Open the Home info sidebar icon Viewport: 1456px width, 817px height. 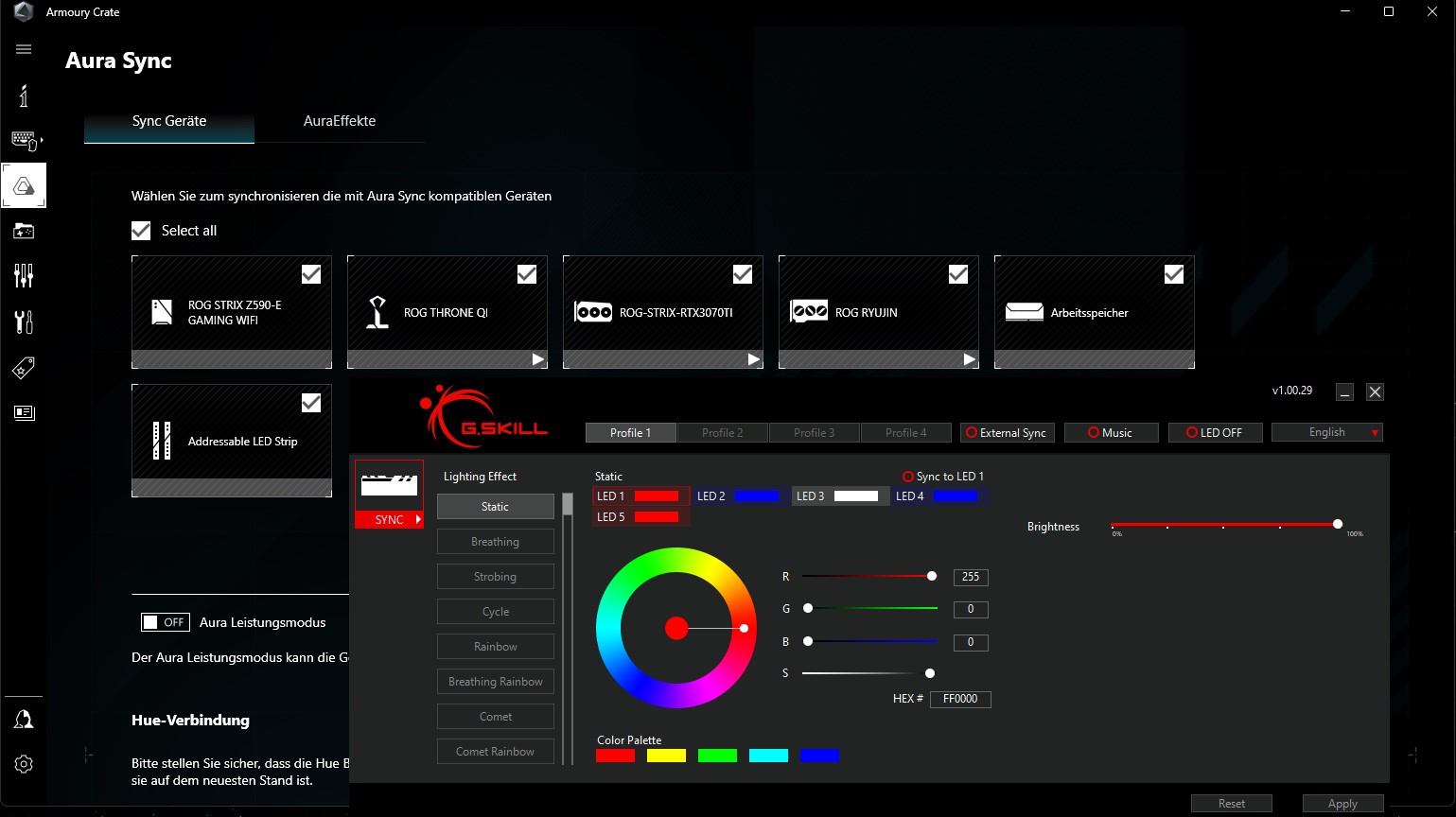(24, 96)
